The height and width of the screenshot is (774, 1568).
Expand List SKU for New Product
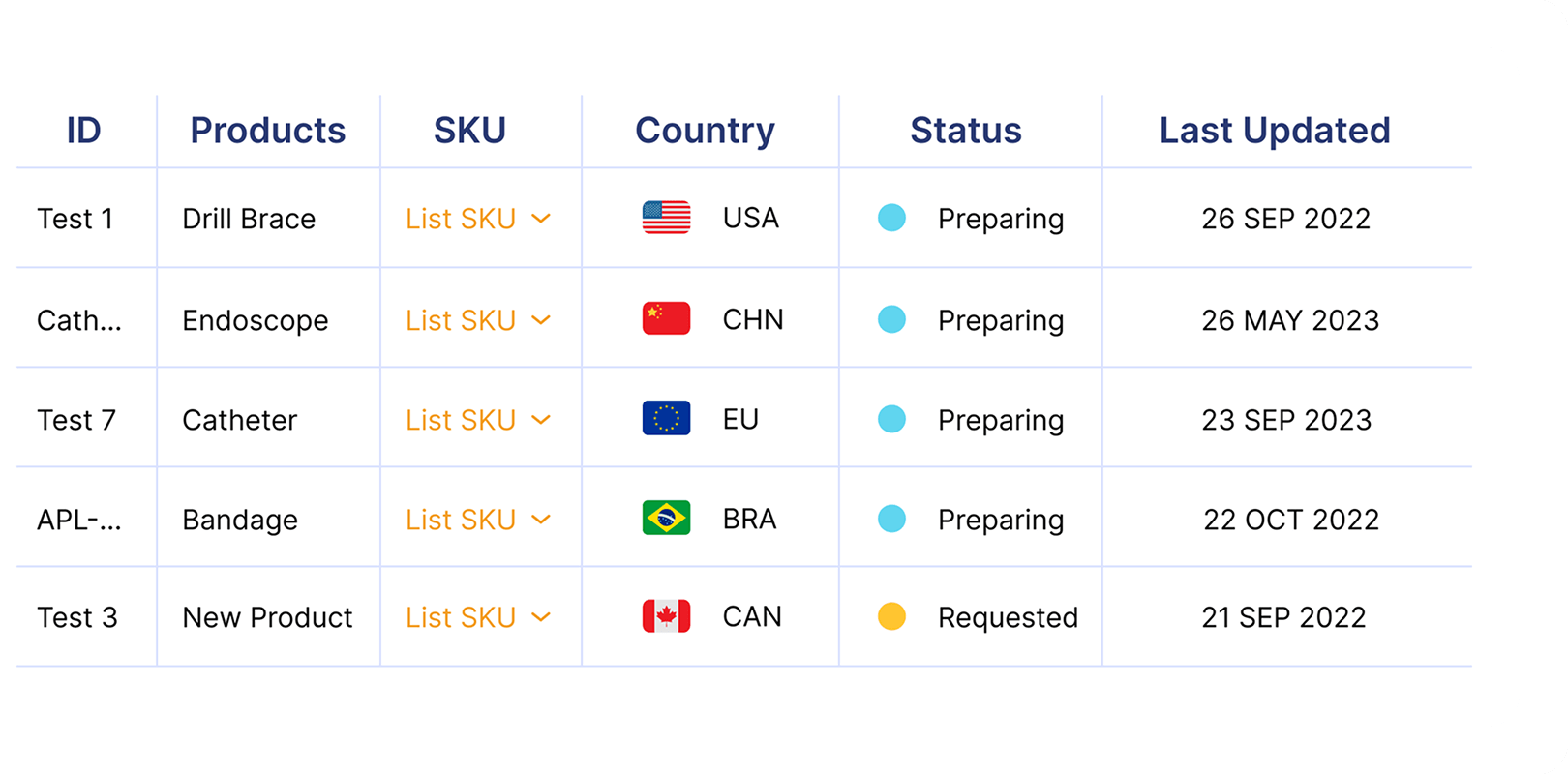click(478, 617)
